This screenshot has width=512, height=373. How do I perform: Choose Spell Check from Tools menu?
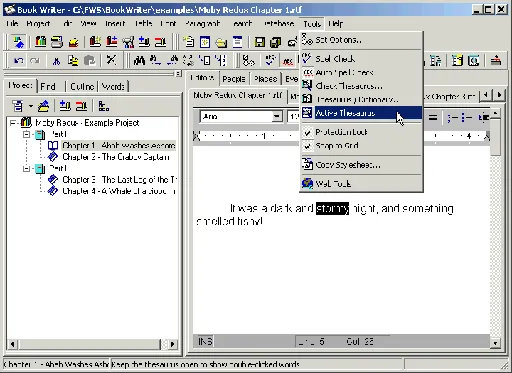(362, 59)
